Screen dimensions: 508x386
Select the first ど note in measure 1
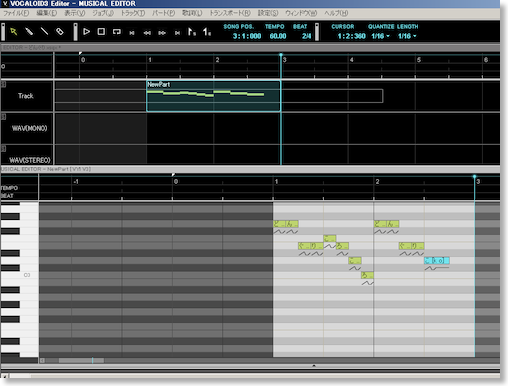(279, 224)
